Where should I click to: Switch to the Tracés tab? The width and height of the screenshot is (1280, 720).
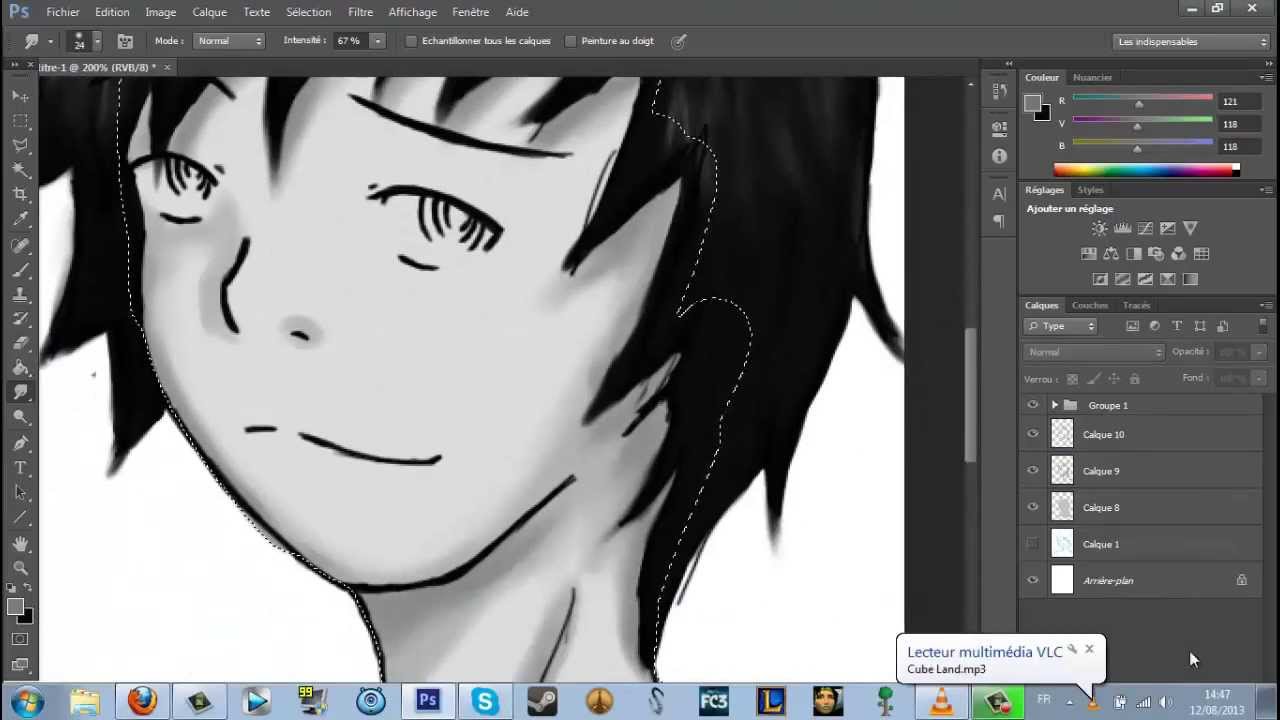coord(1136,305)
